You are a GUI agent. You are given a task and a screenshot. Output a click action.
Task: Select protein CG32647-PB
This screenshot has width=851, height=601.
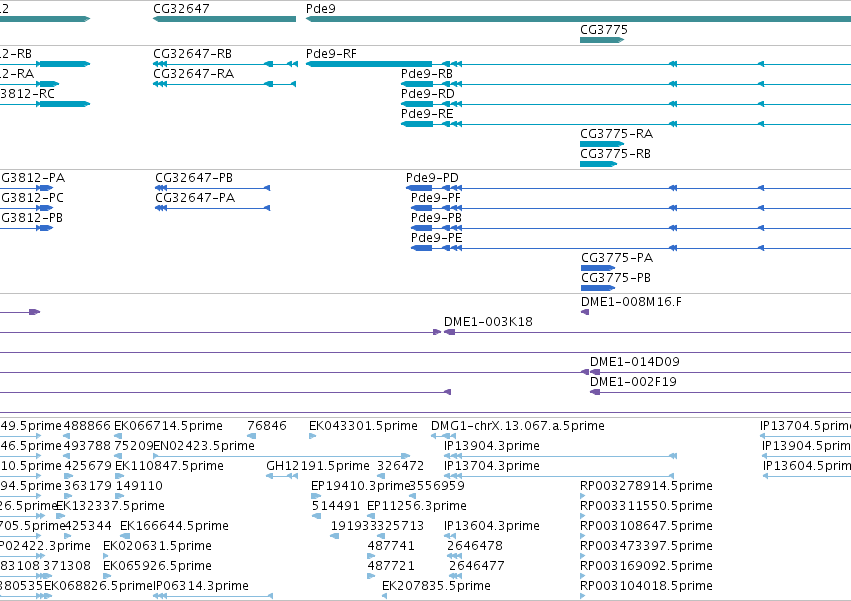(194, 178)
